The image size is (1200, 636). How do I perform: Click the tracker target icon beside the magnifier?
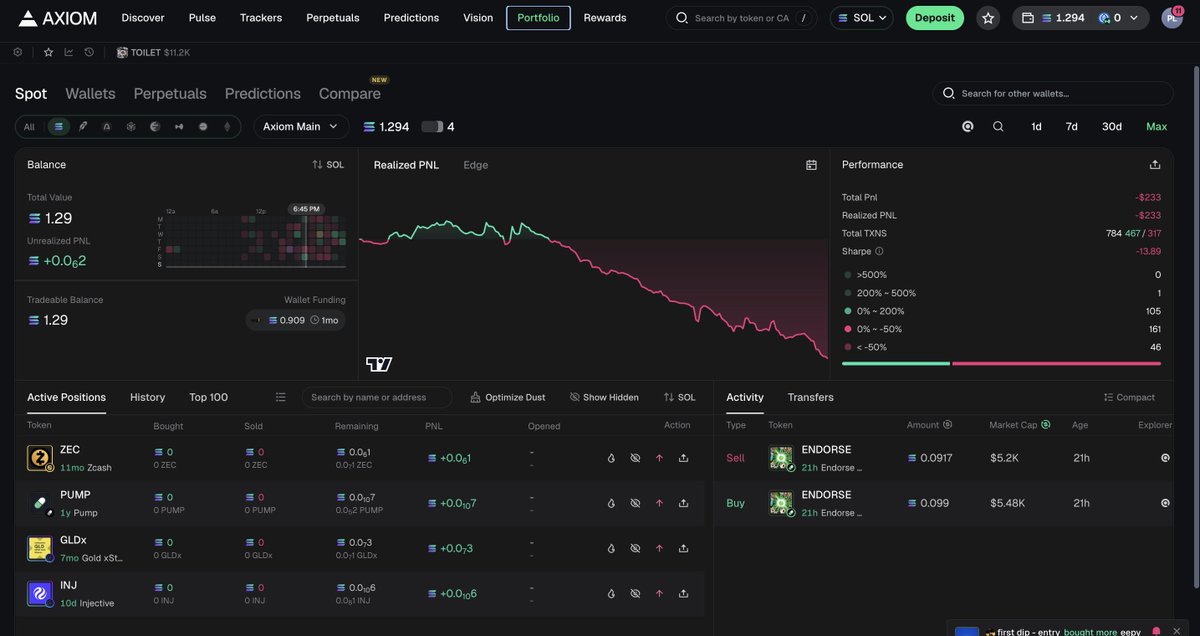coord(968,127)
